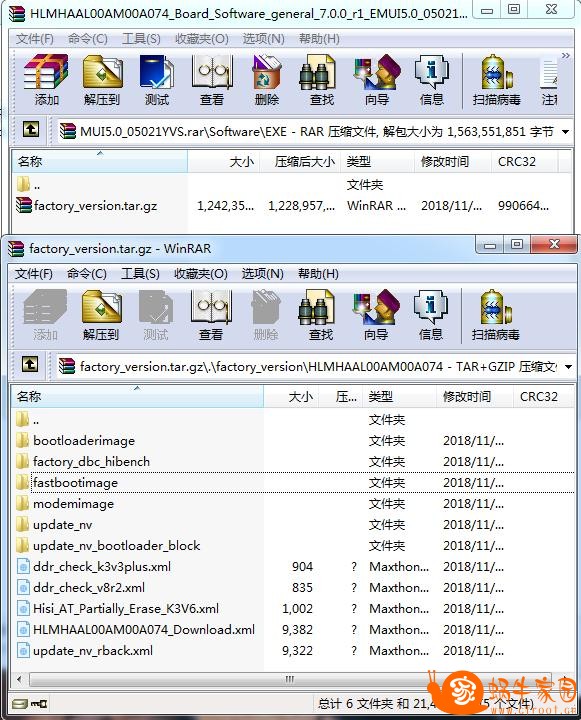Image resolution: width=581 pixels, height=720 pixels.
Task: Sort by 压缩后大小 column in top window
Action: pos(300,162)
